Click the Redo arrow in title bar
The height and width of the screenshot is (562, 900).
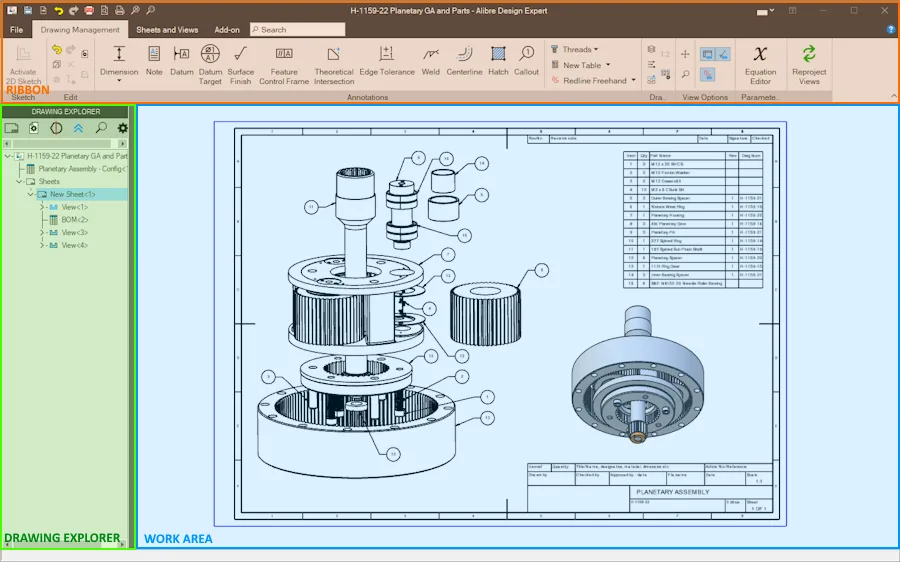click(73, 10)
